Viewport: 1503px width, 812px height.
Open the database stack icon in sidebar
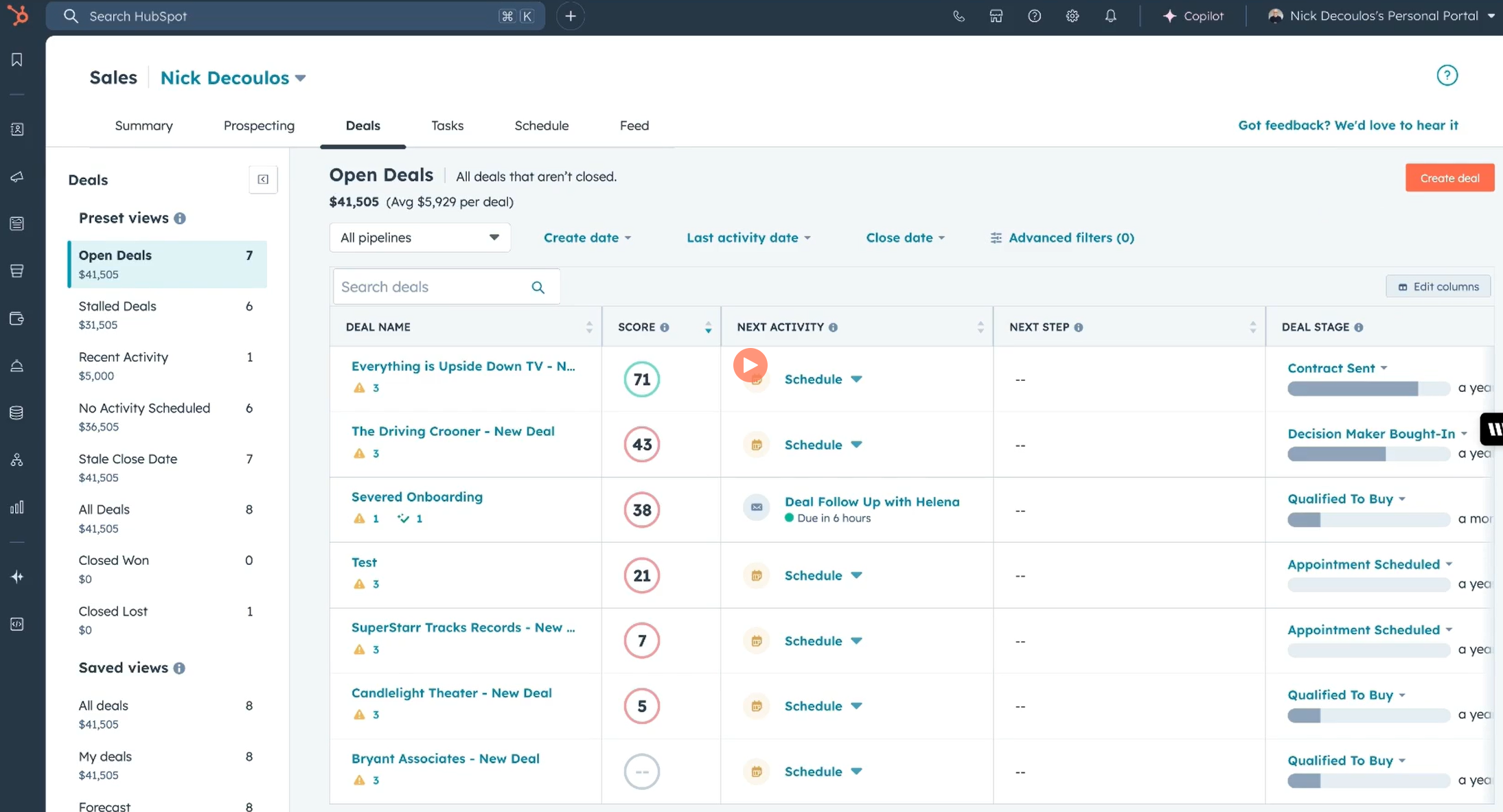pyautogui.click(x=17, y=413)
